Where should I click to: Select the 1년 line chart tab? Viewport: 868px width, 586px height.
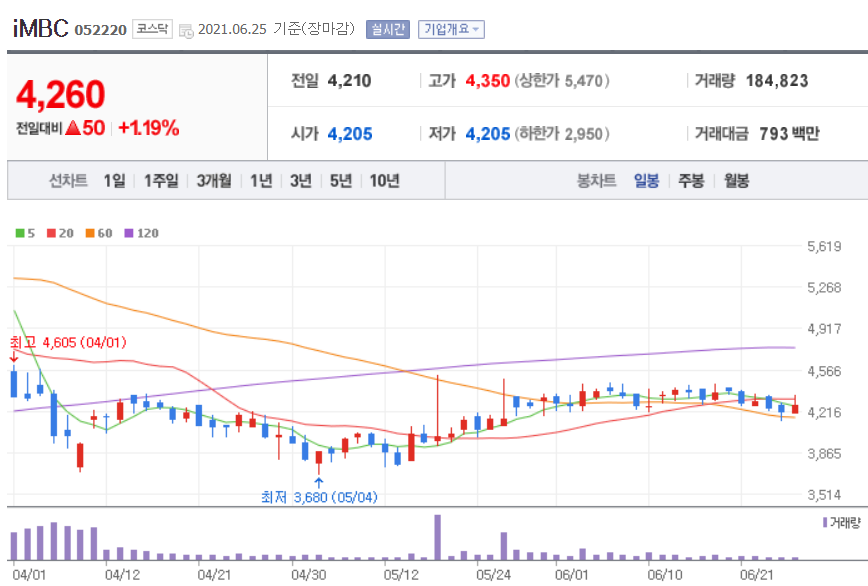pyautogui.click(x=261, y=180)
